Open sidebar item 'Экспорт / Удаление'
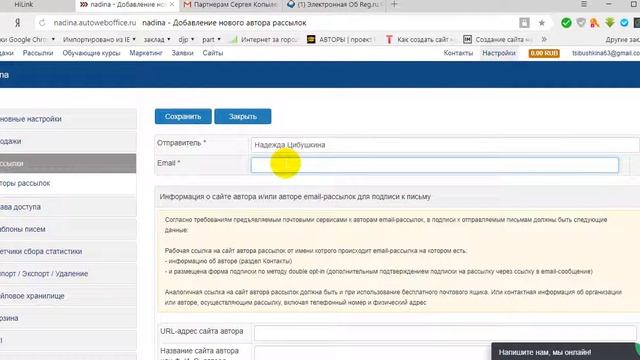This screenshot has width=640, height=360. coord(68,273)
